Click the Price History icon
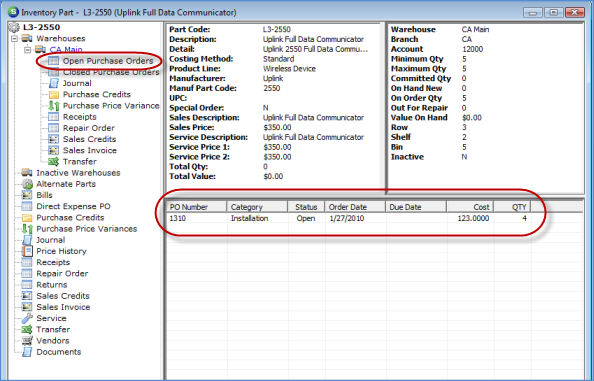Viewport: 594px width, 381px height. point(27,251)
